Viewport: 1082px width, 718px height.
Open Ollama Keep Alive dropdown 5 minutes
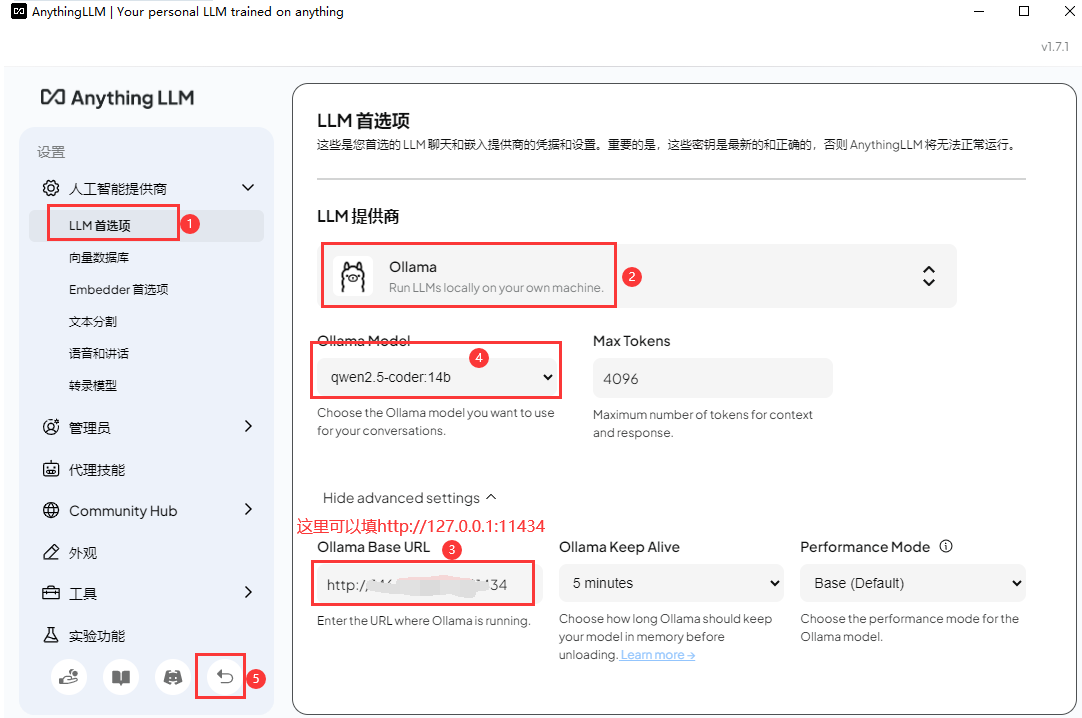(x=671, y=584)
